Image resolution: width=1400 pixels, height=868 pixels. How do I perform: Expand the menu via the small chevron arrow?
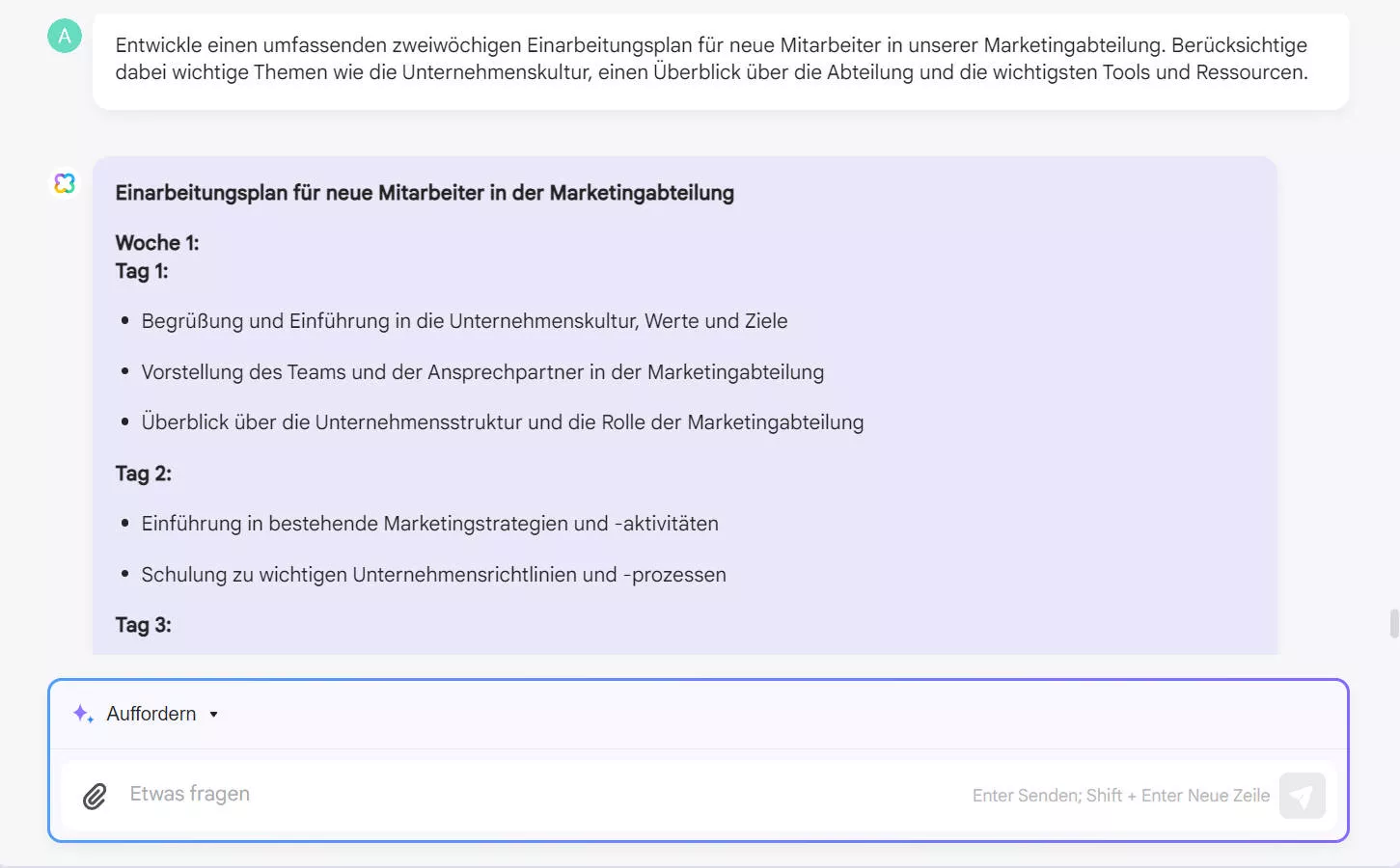(x=213, y=714)
